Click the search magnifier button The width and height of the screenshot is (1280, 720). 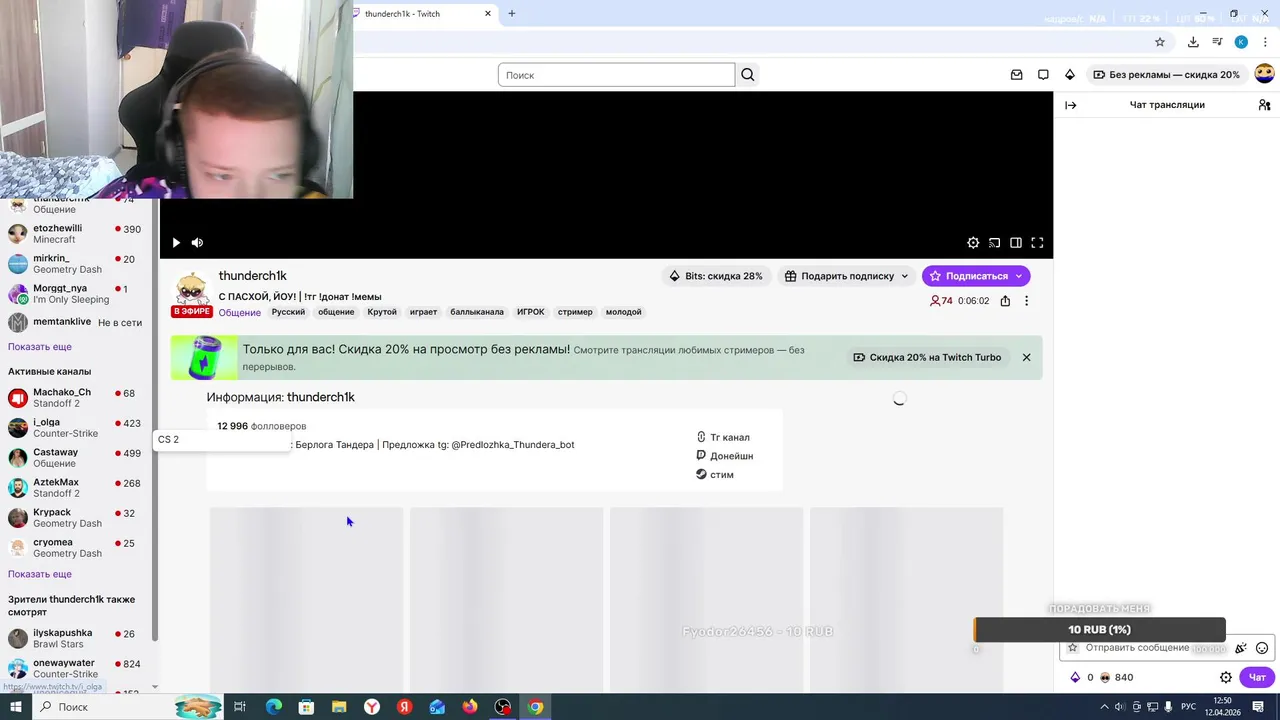pos(747,75)
